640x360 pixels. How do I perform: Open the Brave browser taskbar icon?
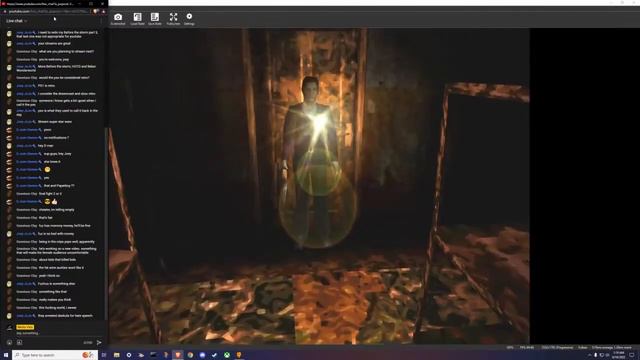[x=178, y=355]
